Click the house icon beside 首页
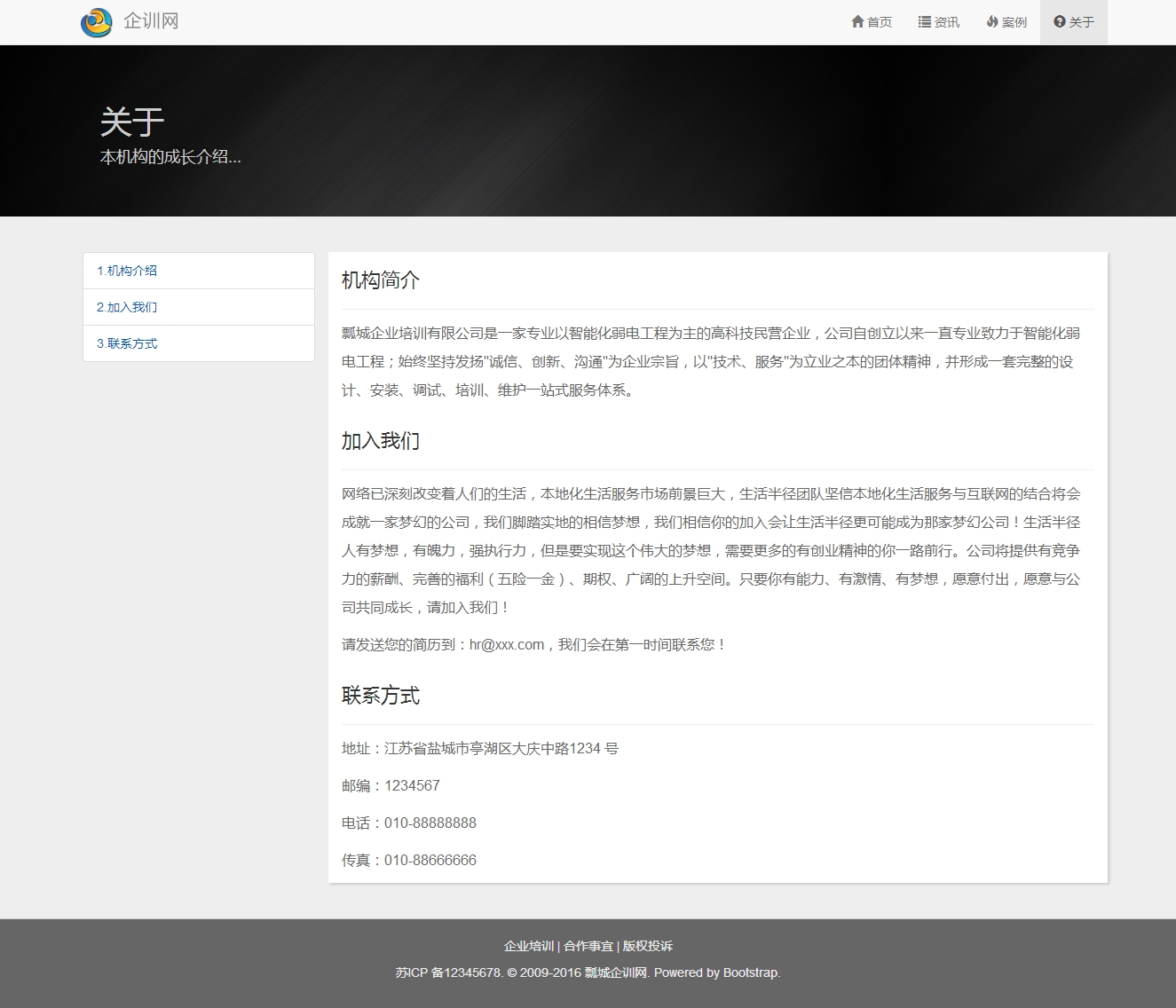Image resolution: width=1176 pixels, height=1008 pixels. point(857,21)
